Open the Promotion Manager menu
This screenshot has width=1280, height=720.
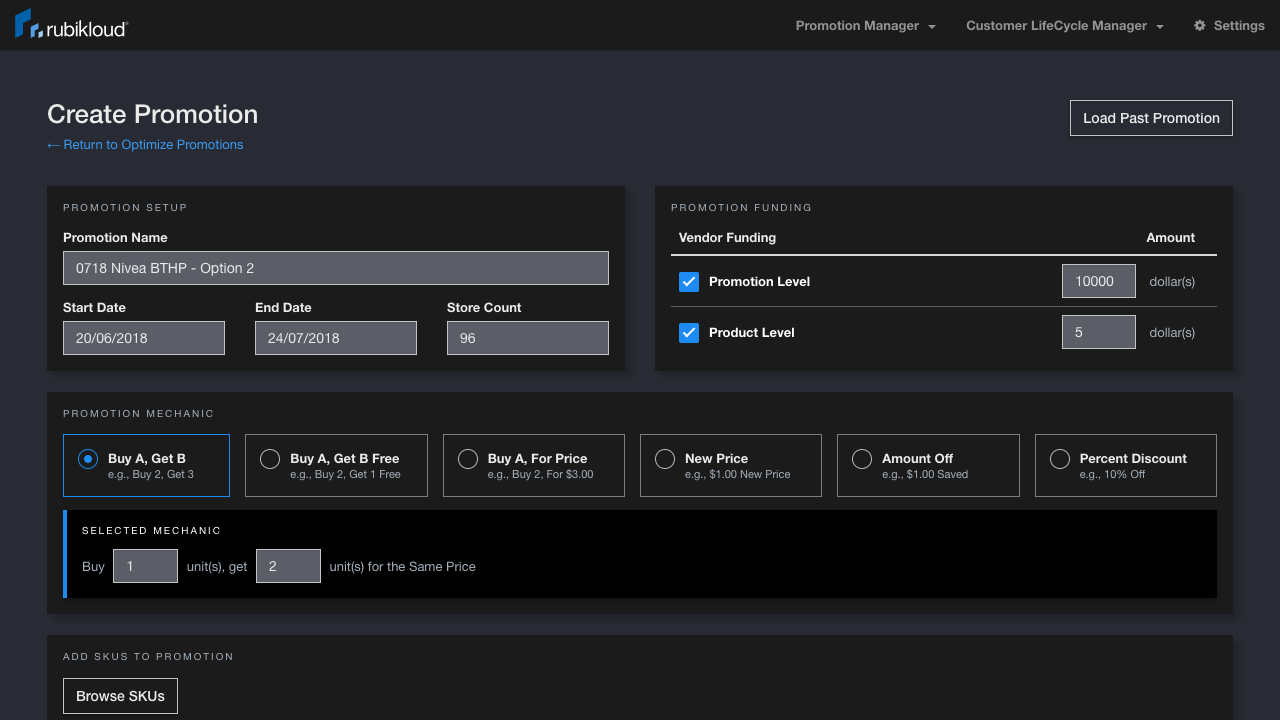point(857,26)
